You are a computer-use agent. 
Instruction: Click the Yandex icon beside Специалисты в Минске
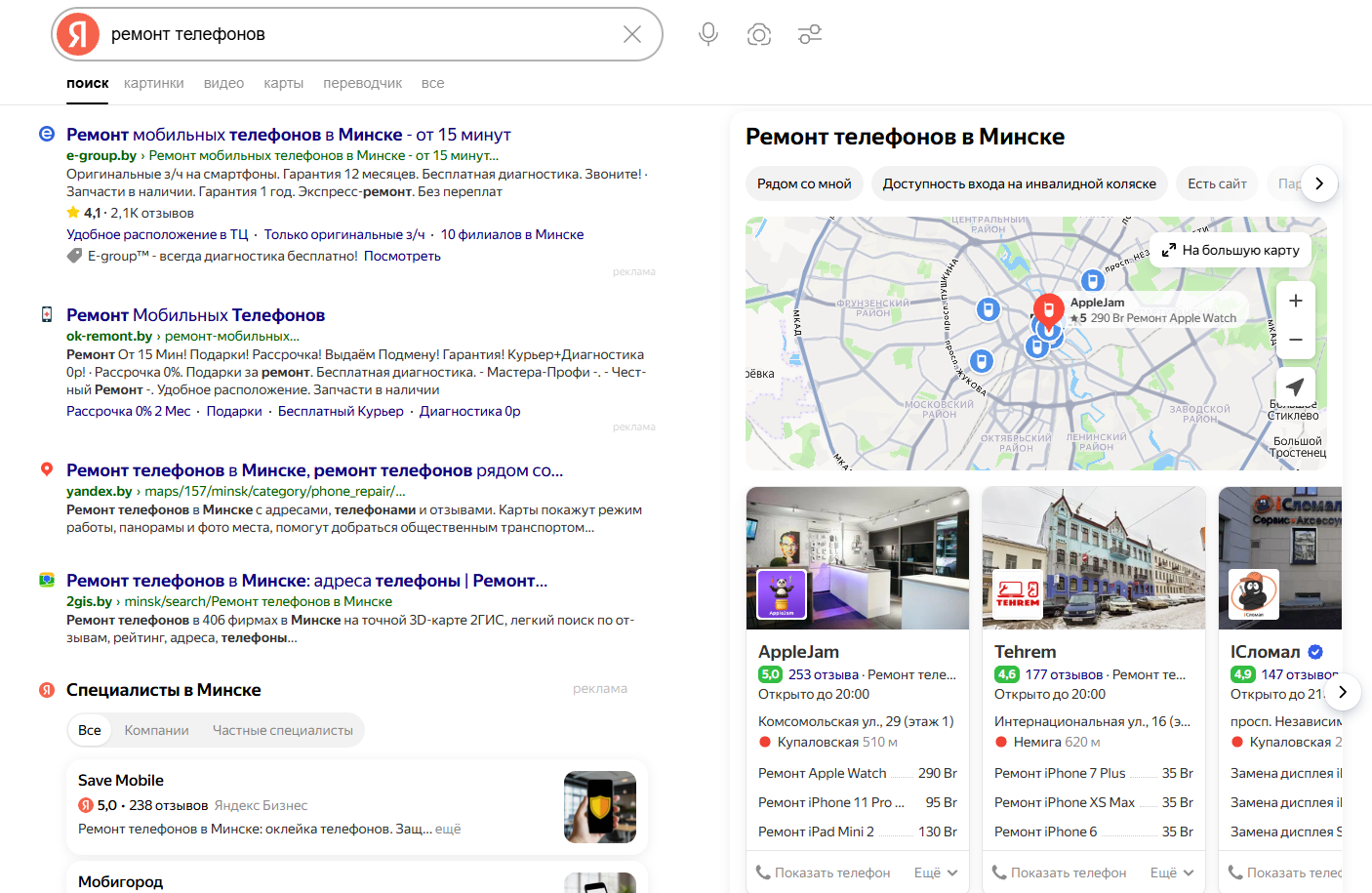click(x=47, y=690)
